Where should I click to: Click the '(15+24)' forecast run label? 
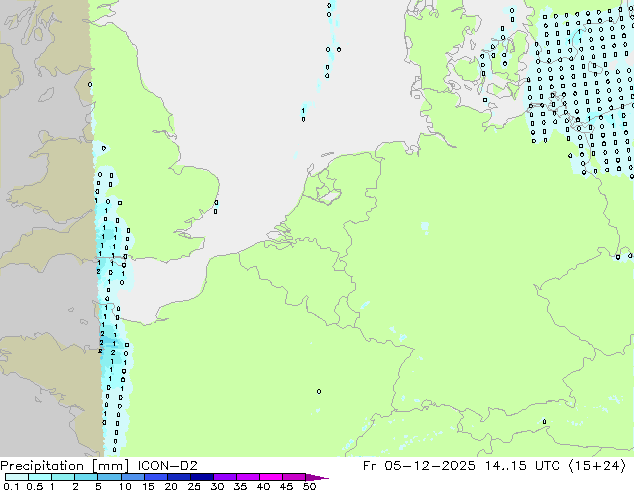[x=597, y=466]
